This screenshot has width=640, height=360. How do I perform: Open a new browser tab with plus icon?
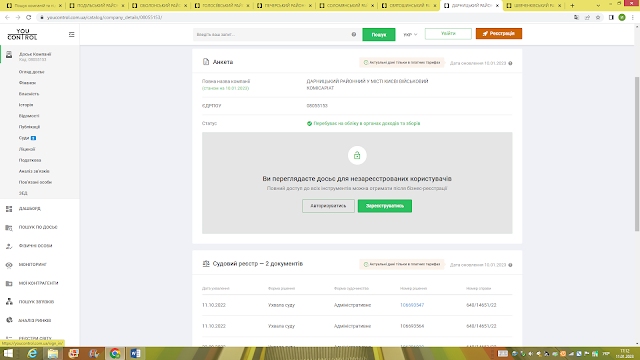572,5
